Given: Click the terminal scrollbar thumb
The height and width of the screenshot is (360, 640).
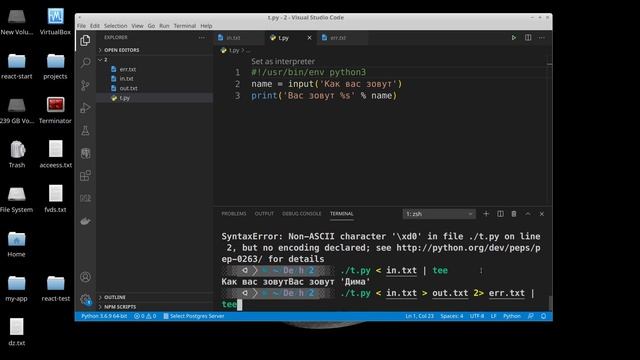Looking at the screenshot, I should pos(550,303).
